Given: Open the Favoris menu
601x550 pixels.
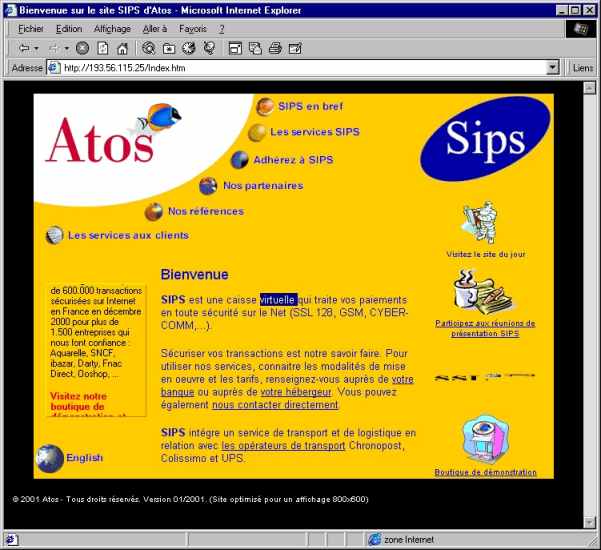Looking at the screenshot, I should point(193,29).
